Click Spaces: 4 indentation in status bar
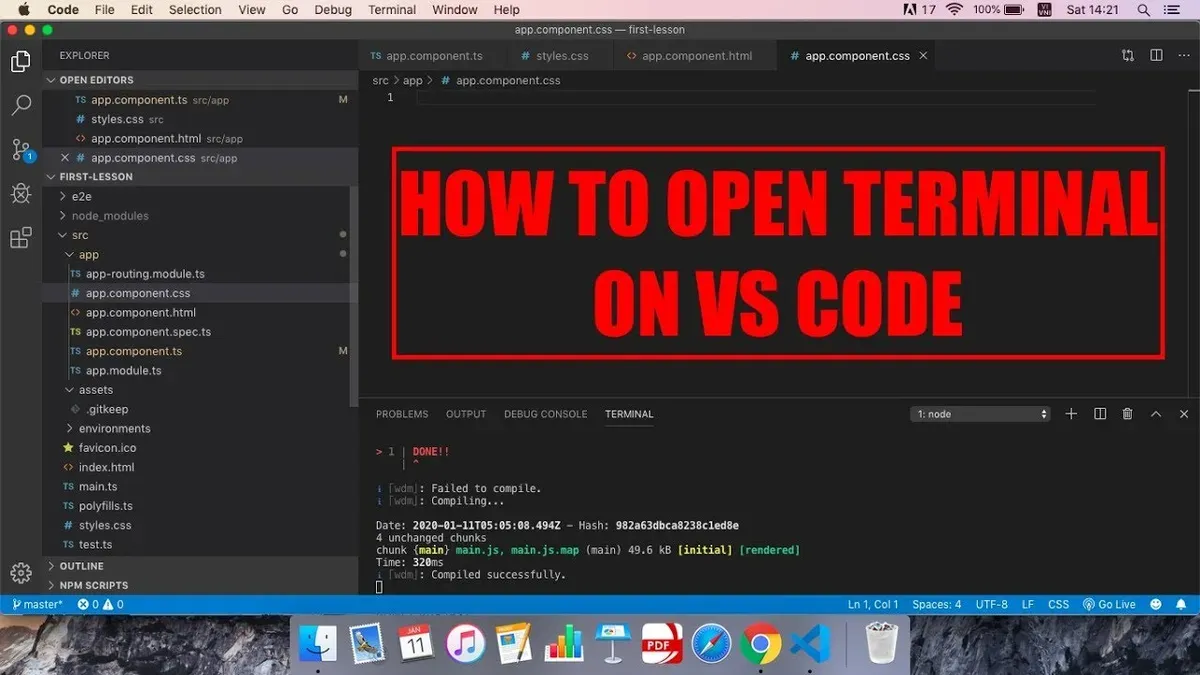The width and height of the screenshot is (1200, 675). pos(937,604)
